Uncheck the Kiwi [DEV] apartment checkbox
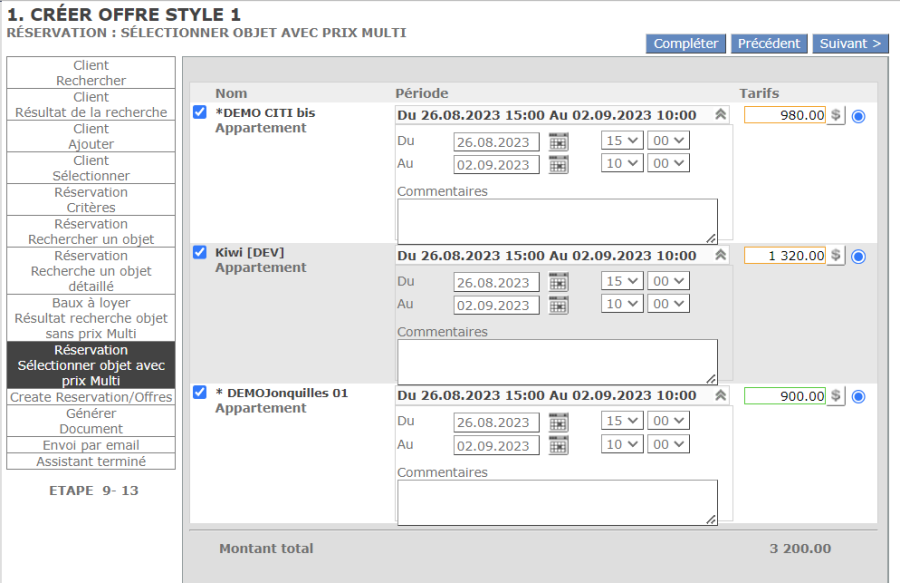Image resolution: width=900 pixels, height=583 pixels. [x=200, y=252]
